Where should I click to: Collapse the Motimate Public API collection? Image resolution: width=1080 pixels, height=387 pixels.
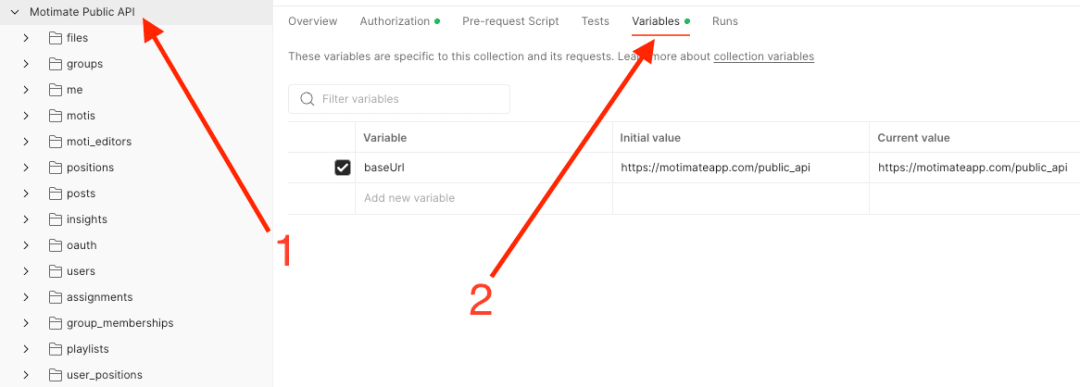point(14,12)
